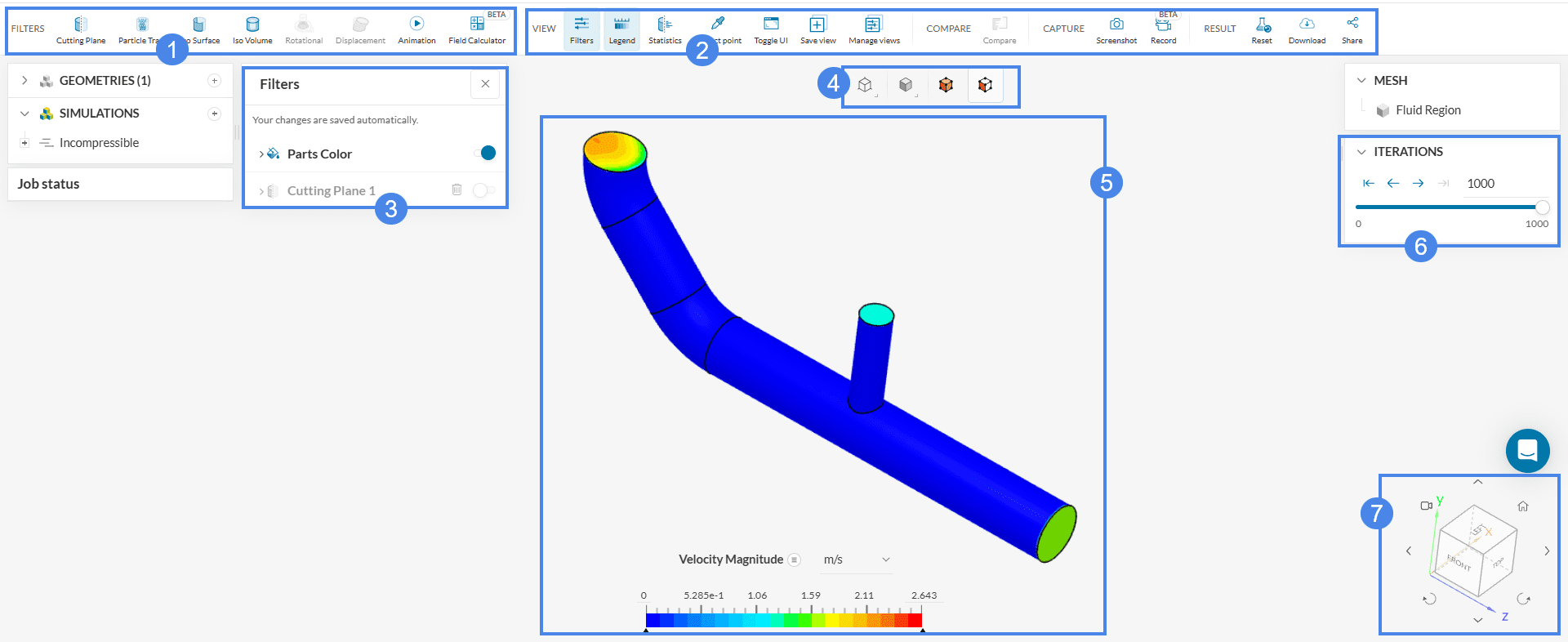Toggle the Legend display button

pos(621,30)
